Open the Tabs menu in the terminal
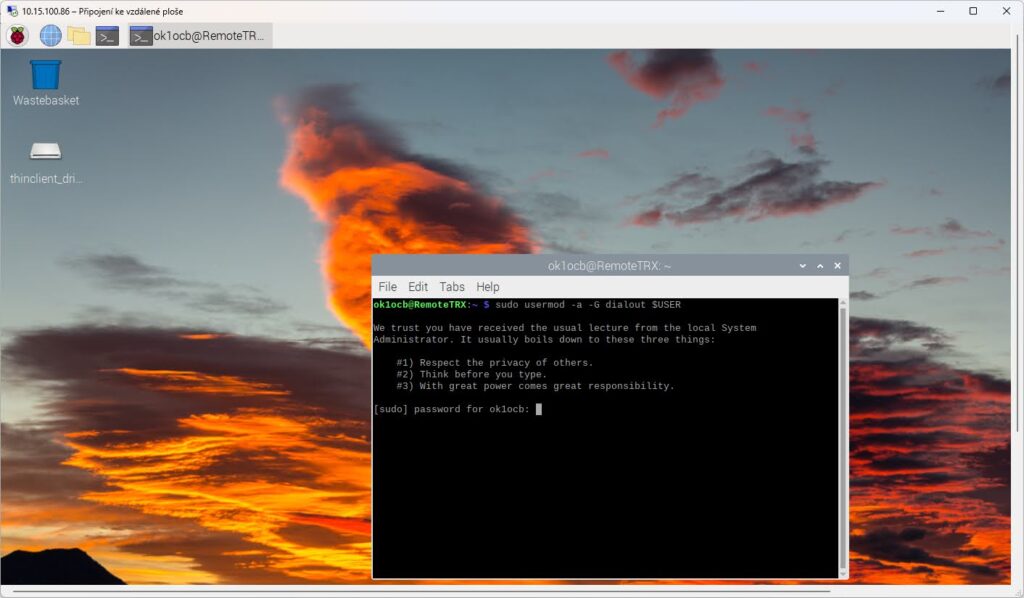This screenshot has width=1024, height=598. pyautogui.click(x=452, y=287)
